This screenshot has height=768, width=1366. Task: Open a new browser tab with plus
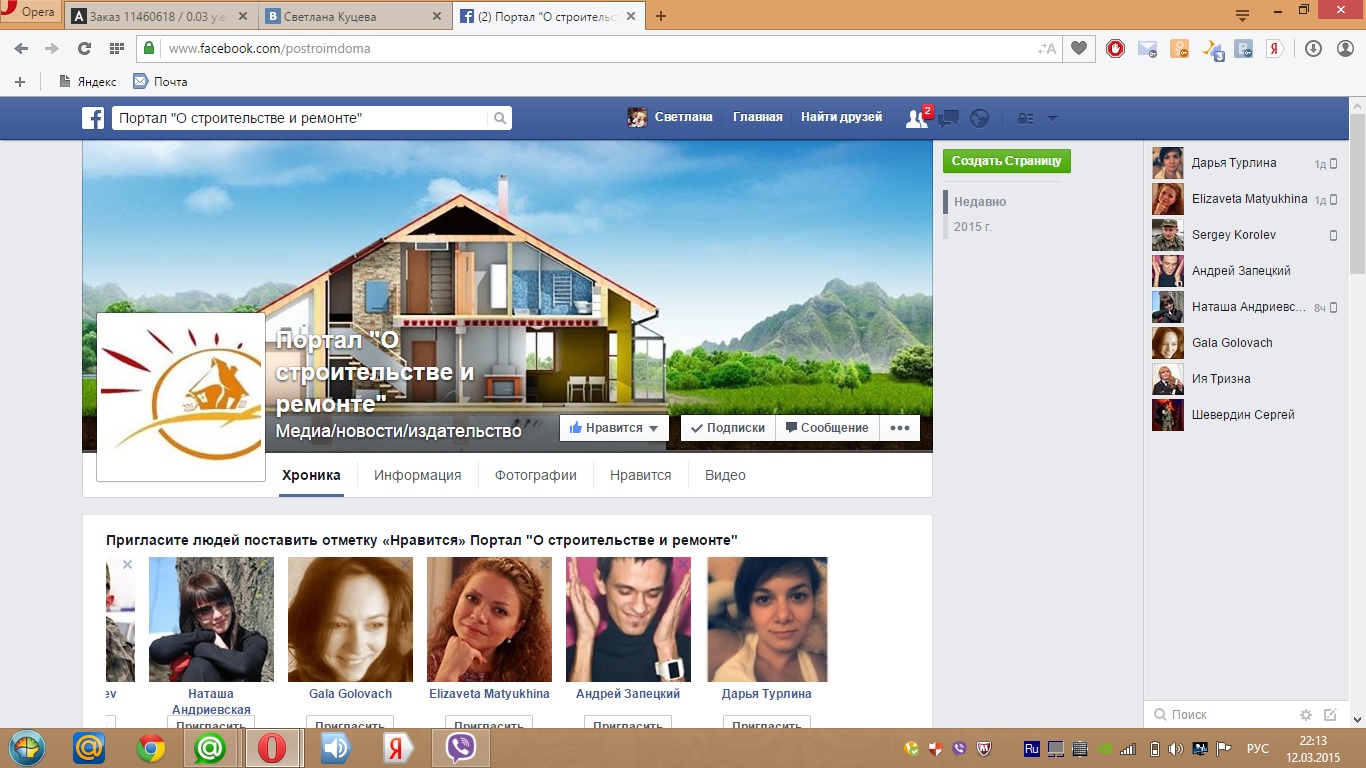click(x=661, y=16)
